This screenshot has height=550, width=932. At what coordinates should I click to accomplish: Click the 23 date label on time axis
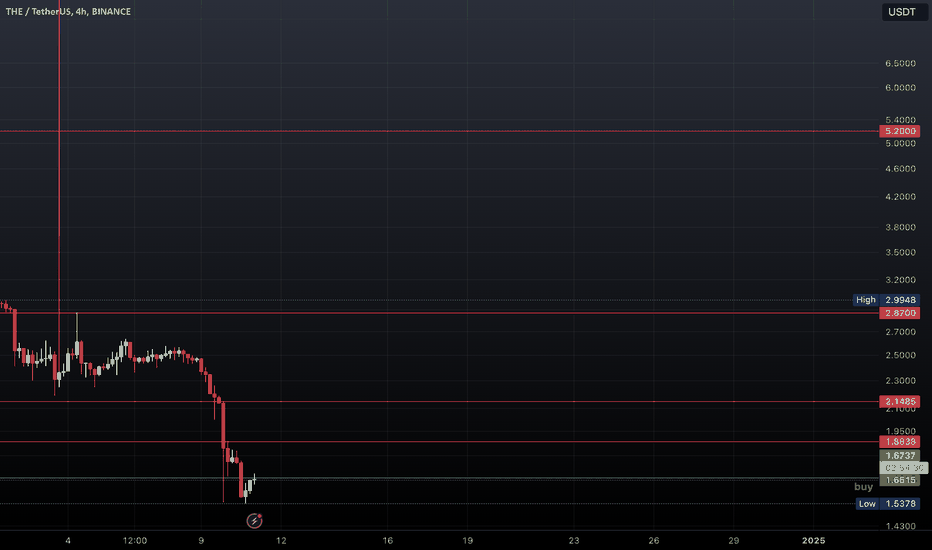click(x=574, y=540)
